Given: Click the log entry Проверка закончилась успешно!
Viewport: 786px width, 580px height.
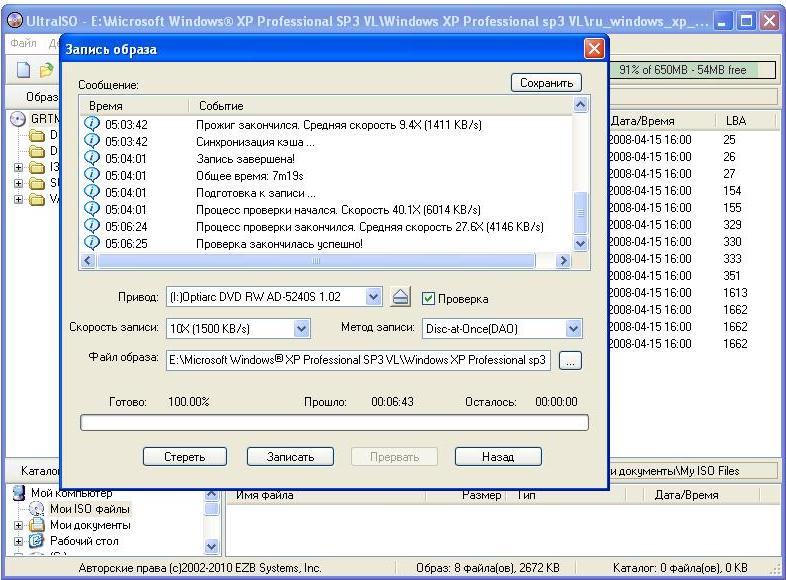Looking at the screenshot, I should click(279, 244).
